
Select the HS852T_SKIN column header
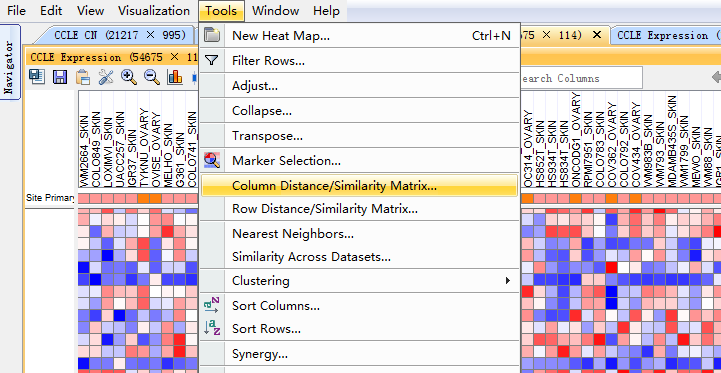[x=540, y=154]
